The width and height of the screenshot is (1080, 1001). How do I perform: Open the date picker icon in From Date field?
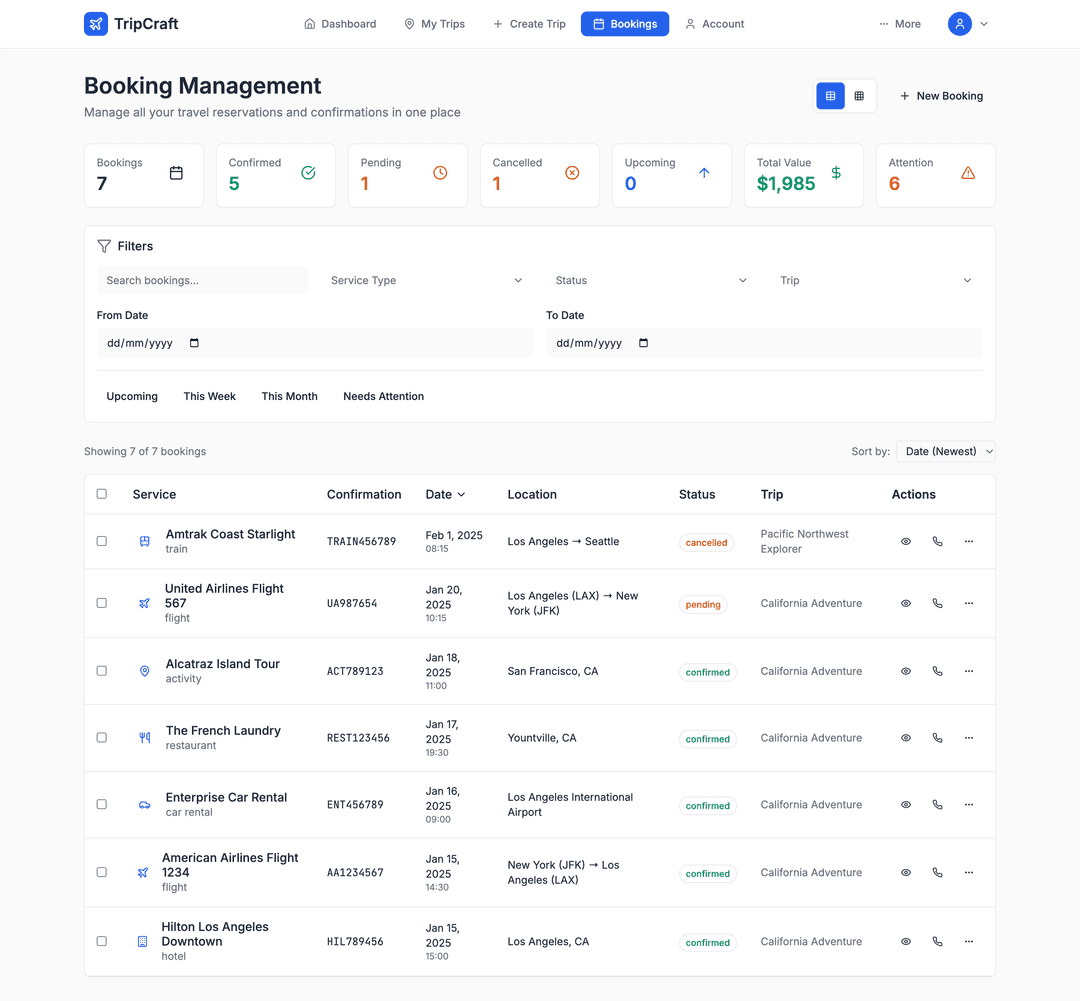click(194, 342)
